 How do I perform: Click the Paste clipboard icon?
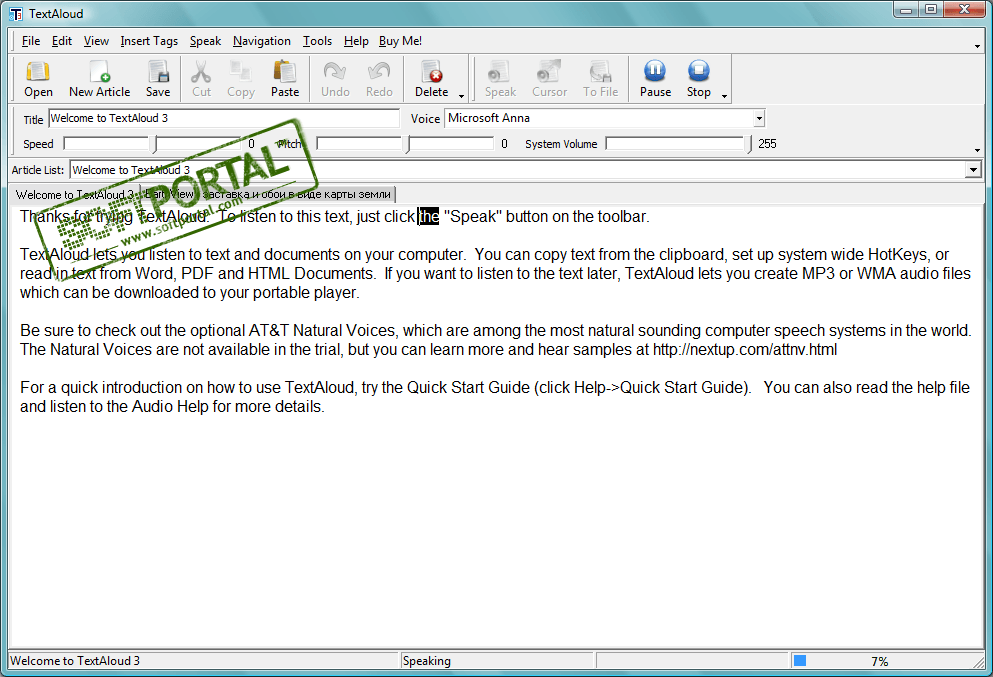285,79
